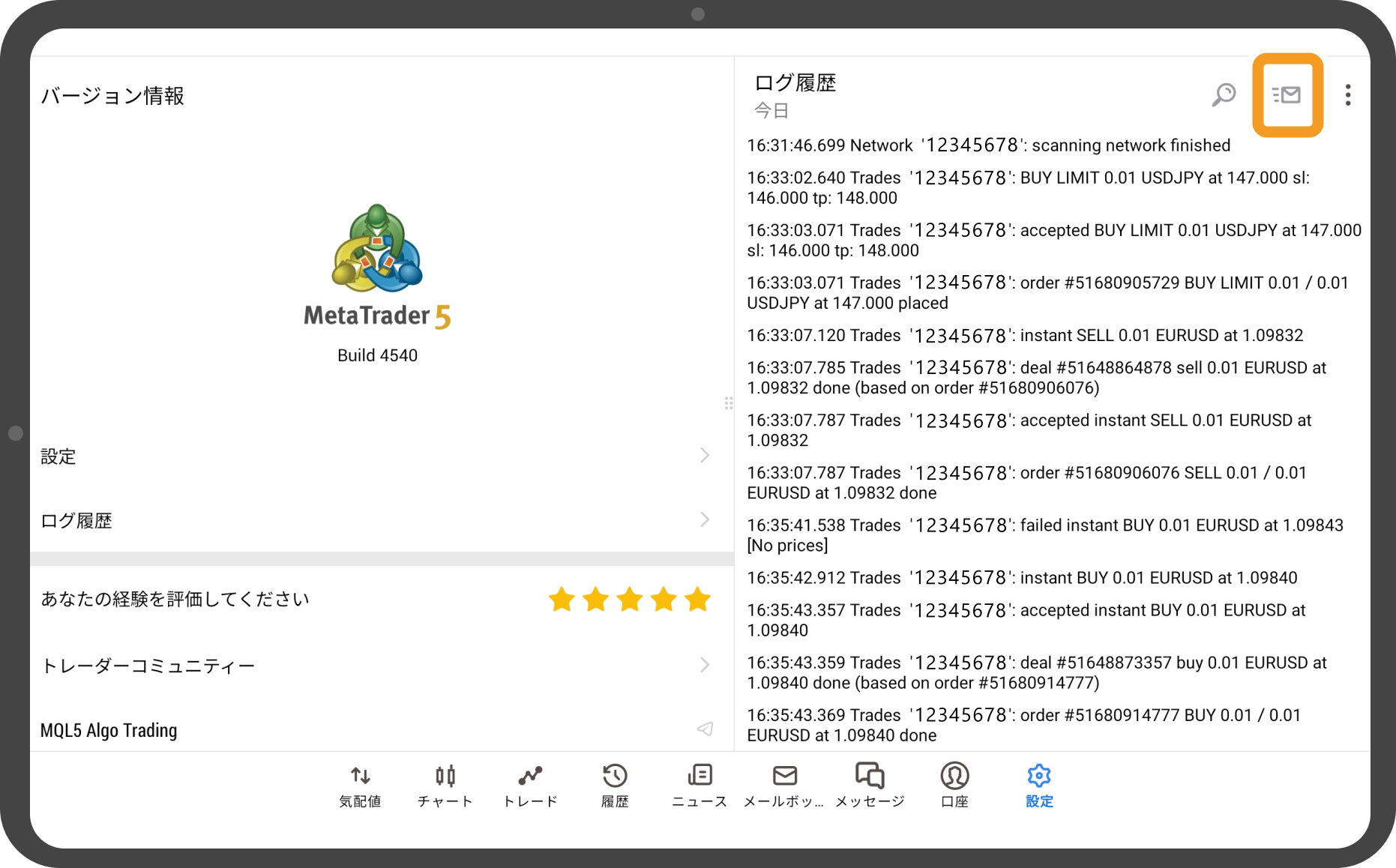1396x868 pixels.
Task: Switch to the チャート chart tab
Action: pos(445,786)
